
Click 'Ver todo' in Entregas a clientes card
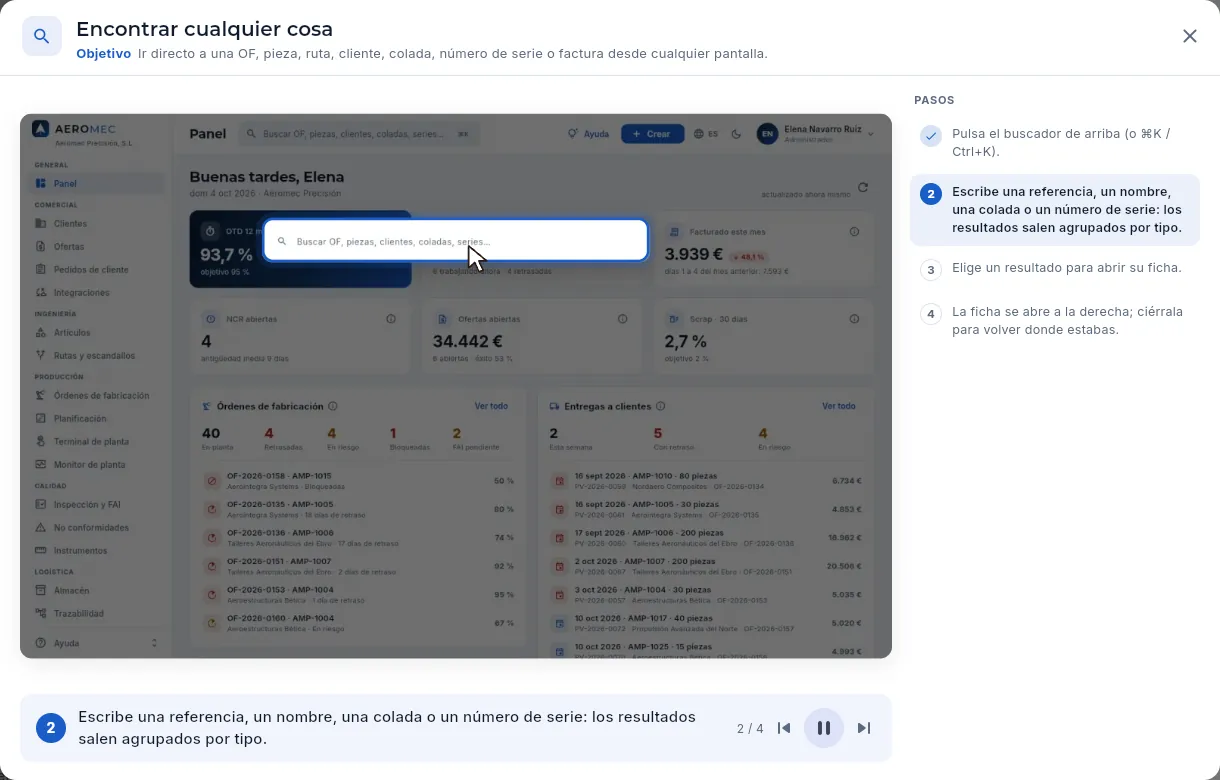point(839,407)
